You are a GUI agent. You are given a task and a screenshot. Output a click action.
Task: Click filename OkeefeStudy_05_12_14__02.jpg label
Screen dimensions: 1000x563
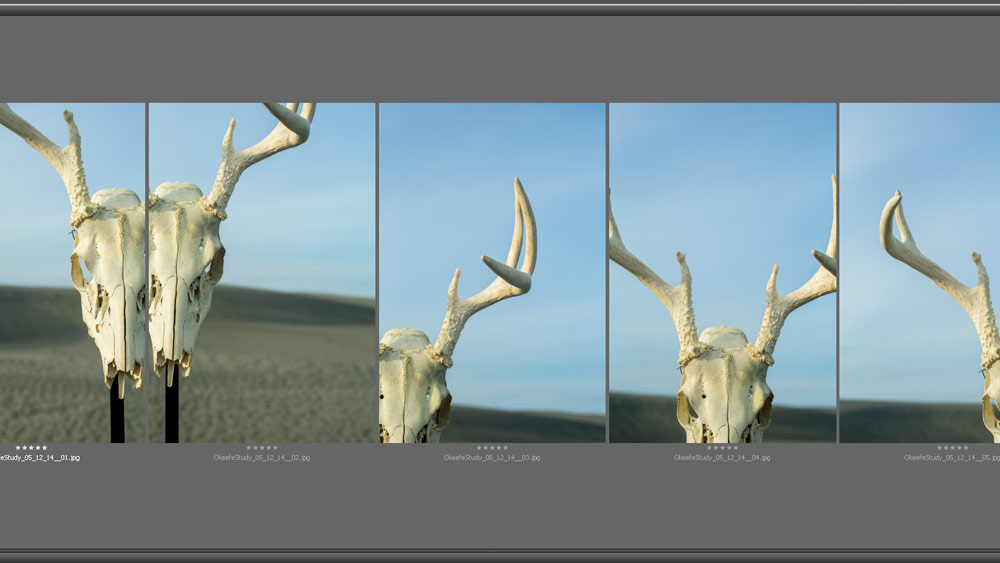pyautogui.click(x=262, y=458)
